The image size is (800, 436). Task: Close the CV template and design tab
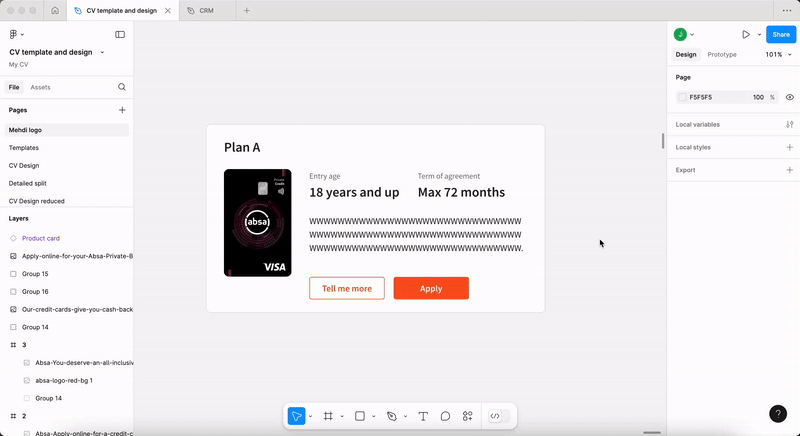[x=168, y=10]
